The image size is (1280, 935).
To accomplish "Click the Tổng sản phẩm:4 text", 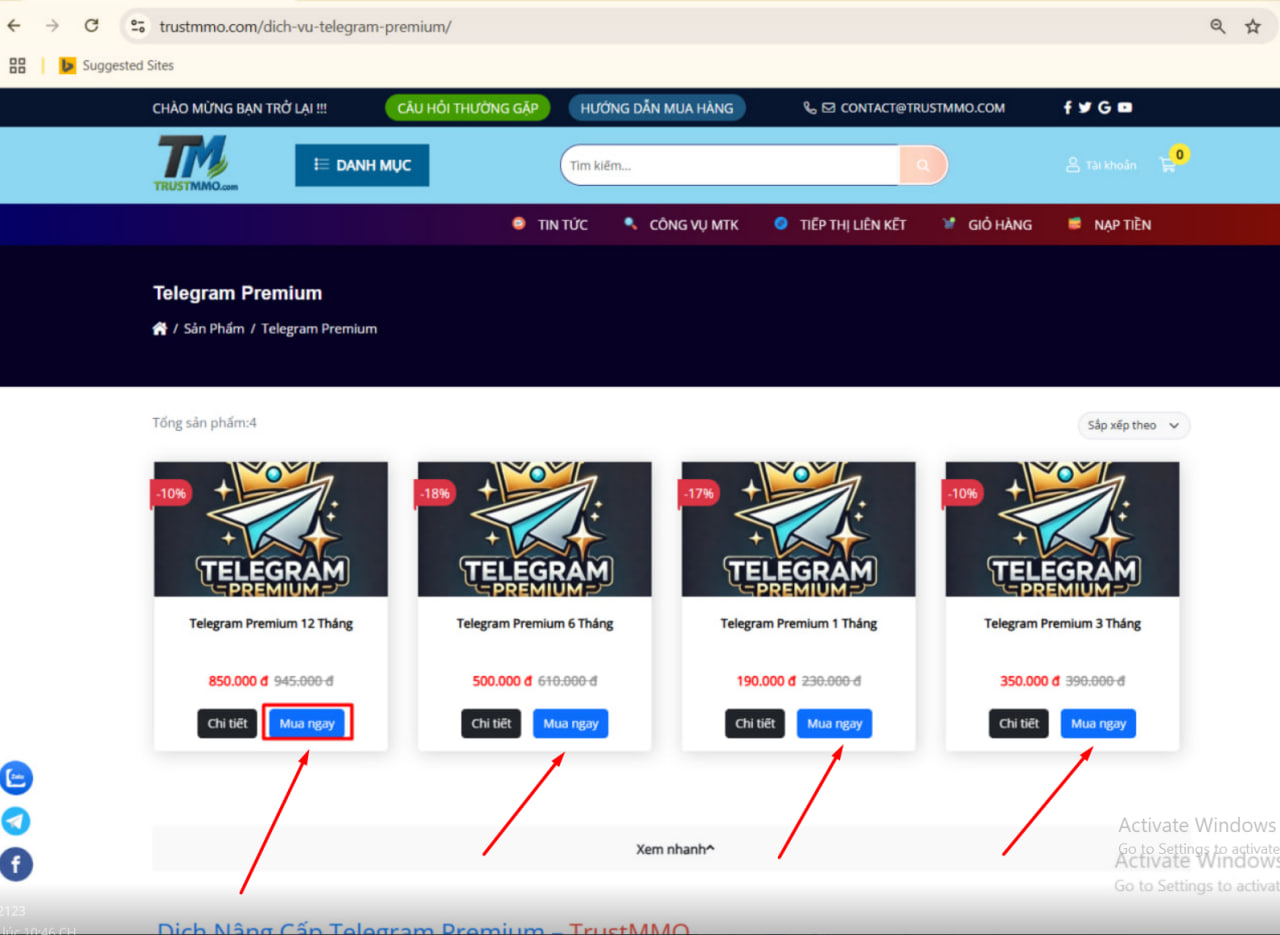I will pyautogui.click(x=205, y=423).
